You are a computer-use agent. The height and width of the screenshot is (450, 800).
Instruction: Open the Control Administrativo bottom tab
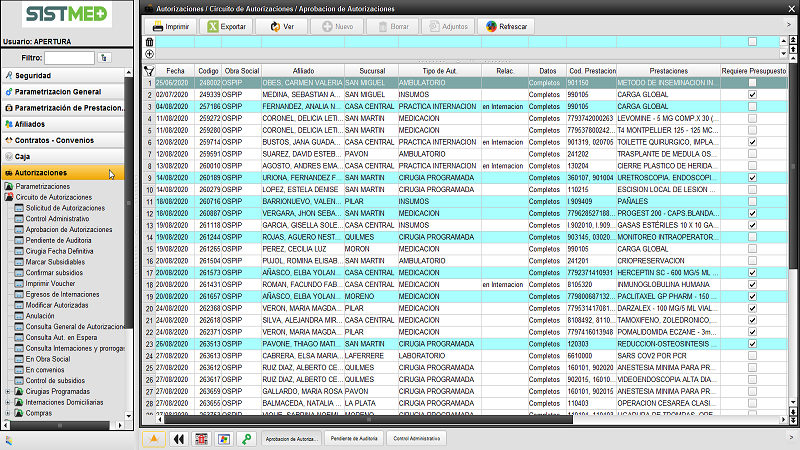point(416,439)
